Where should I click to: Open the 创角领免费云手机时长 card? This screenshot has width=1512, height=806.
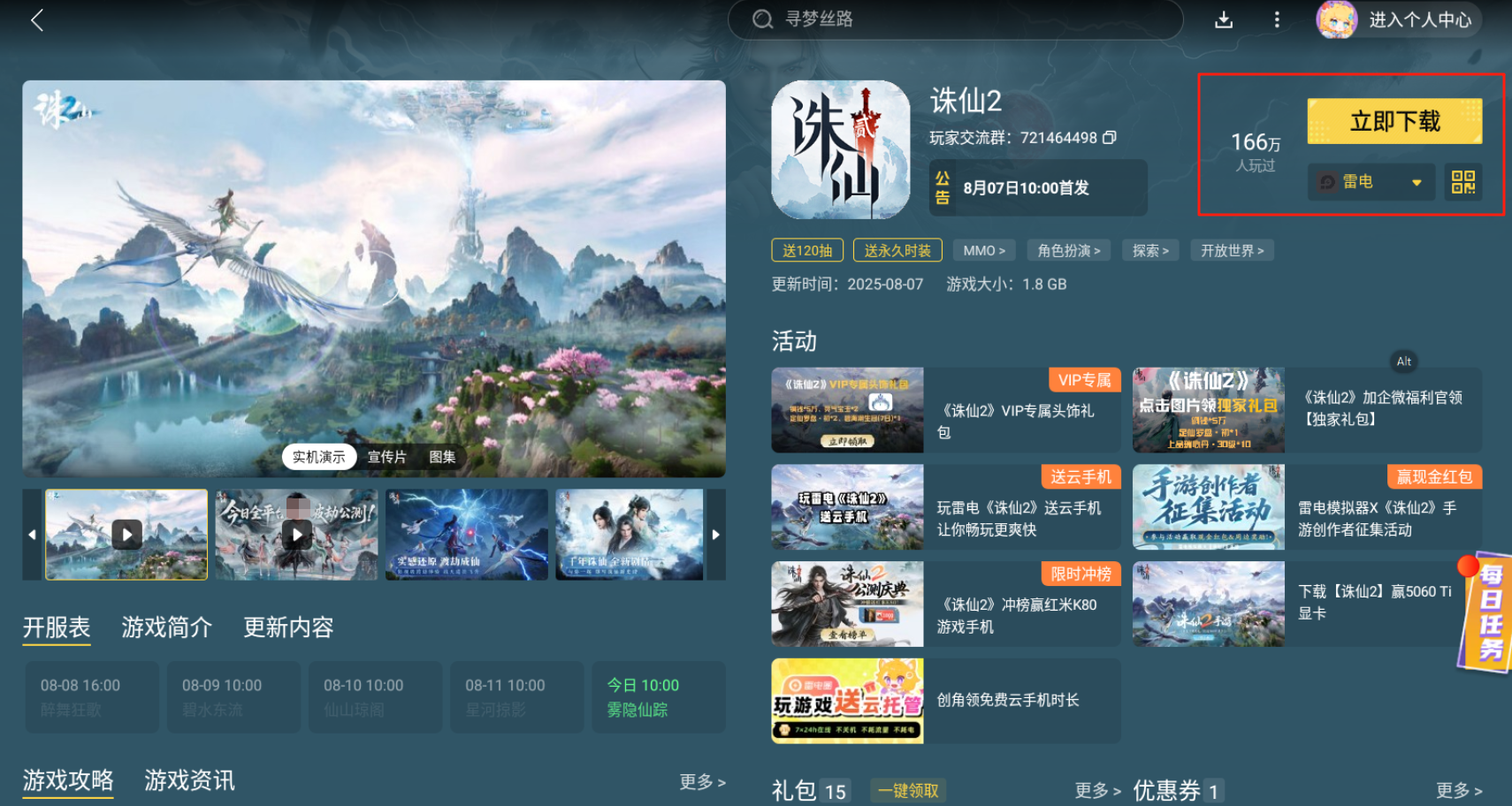coord(946,701)
